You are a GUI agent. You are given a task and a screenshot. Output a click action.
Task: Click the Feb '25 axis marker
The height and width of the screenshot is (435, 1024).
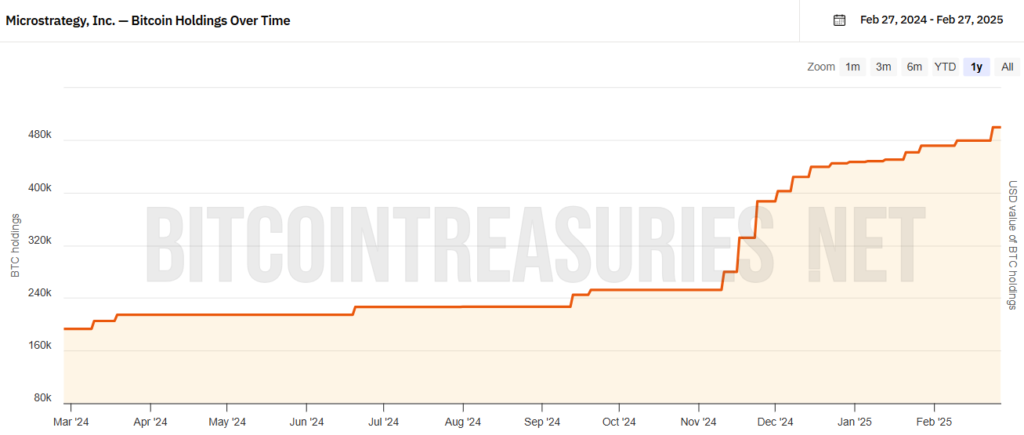[x=935, y=422]
